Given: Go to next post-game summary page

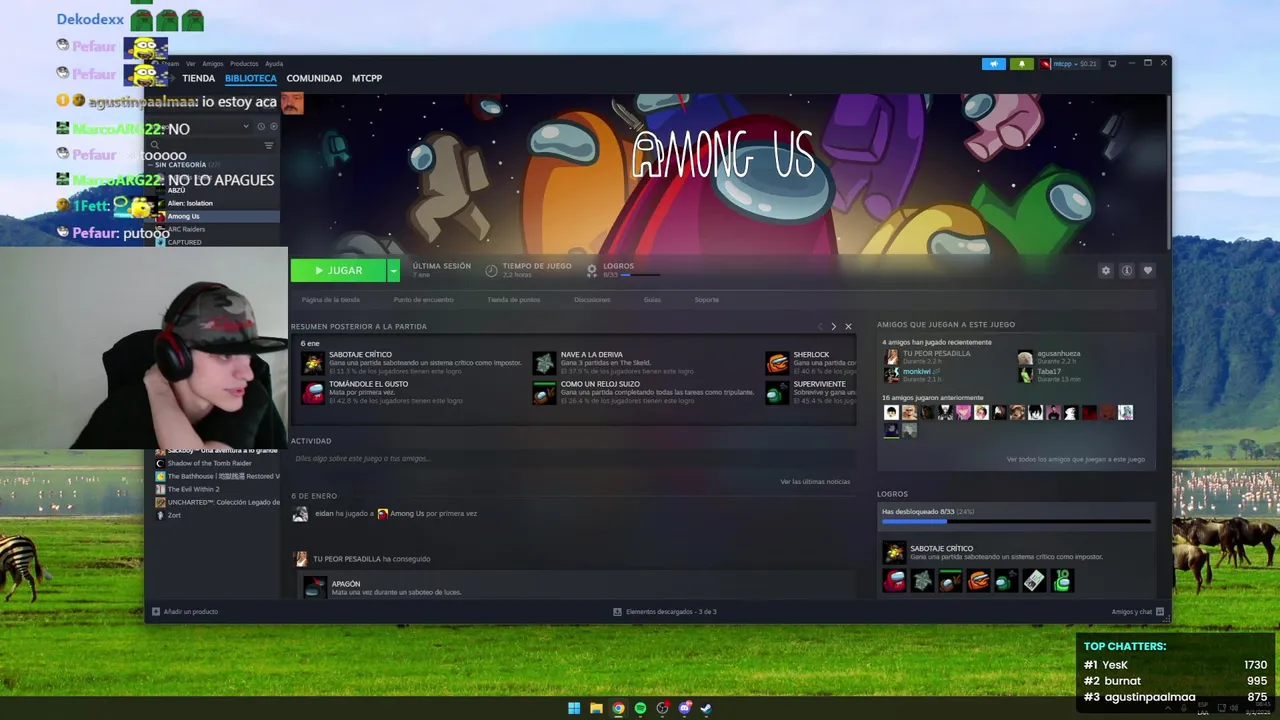Looking at the screenshot, I should 833,326.
